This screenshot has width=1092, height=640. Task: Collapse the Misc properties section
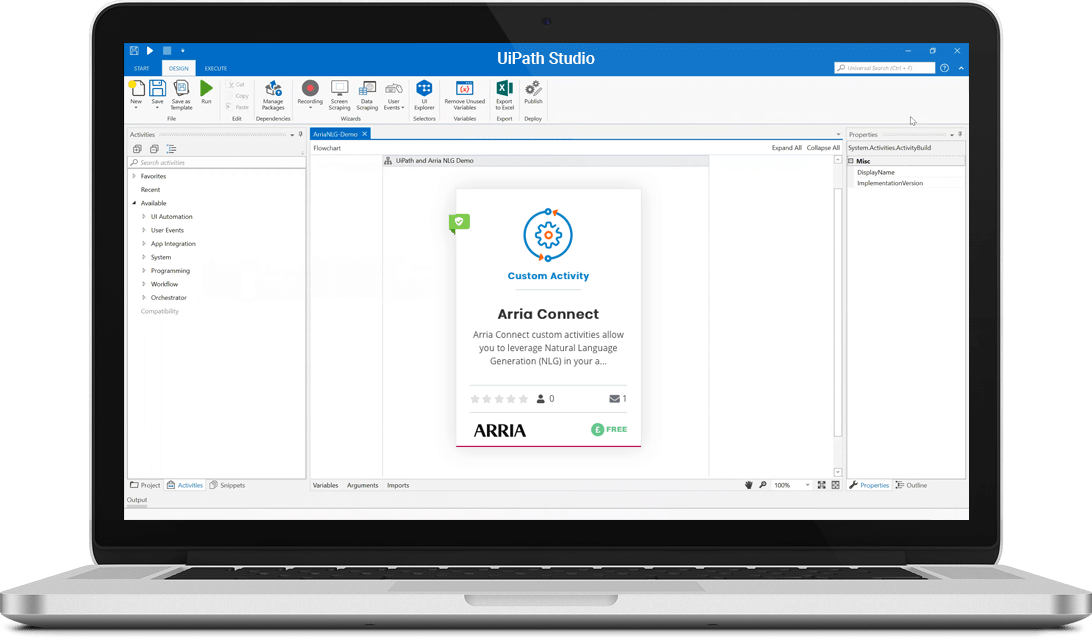(851, 161)
